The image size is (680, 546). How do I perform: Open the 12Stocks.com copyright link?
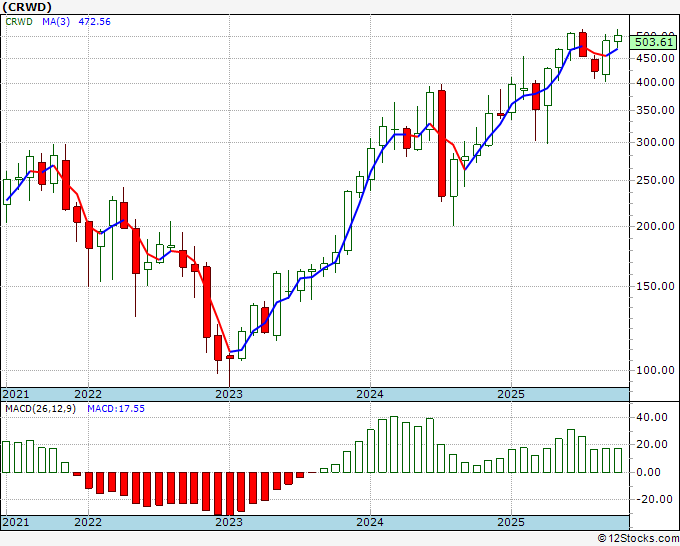point(638,539)
